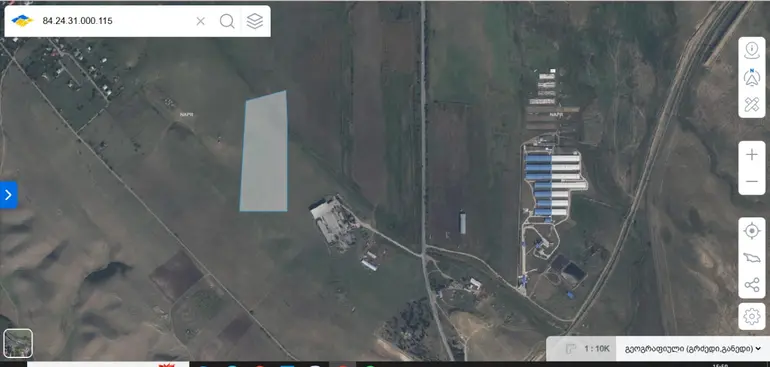This screenshot has width=770, height=367.
Task: Open the map info identify tool
Action: 751,50
